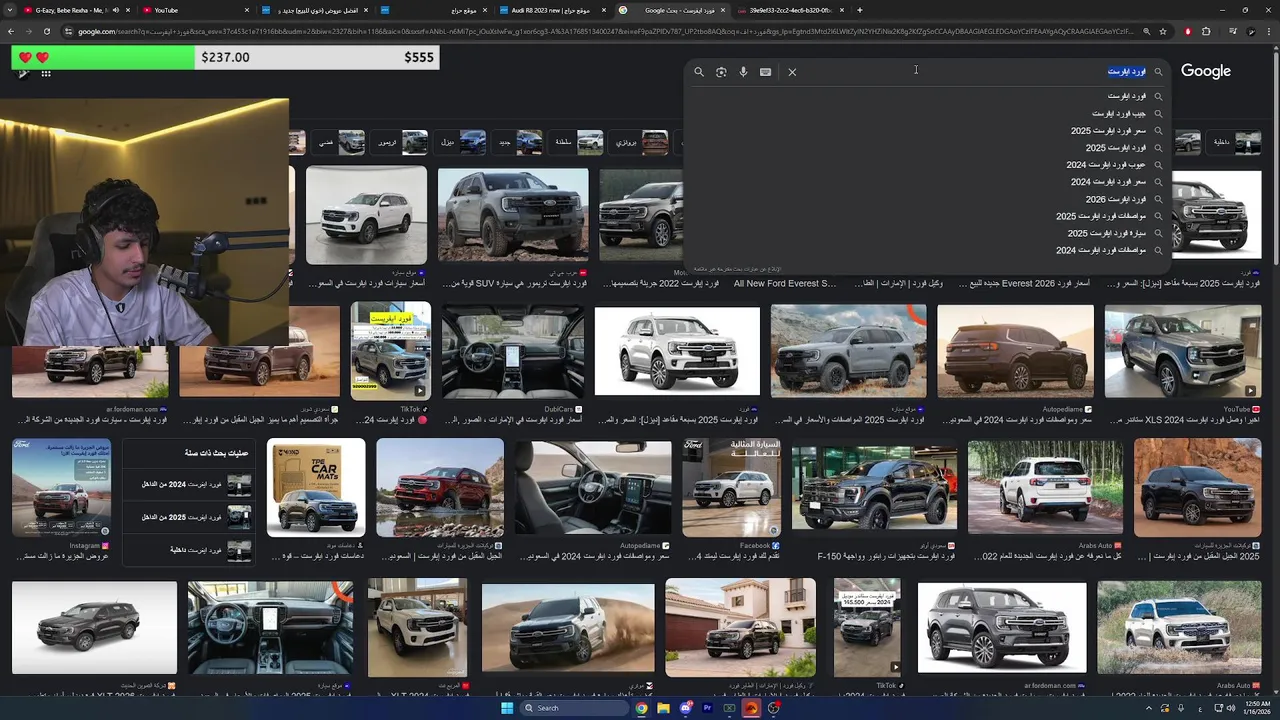Screen dimensions: 1280x720
Task: Open the white Ford Everest image in top row
Action: pos(366,216)
